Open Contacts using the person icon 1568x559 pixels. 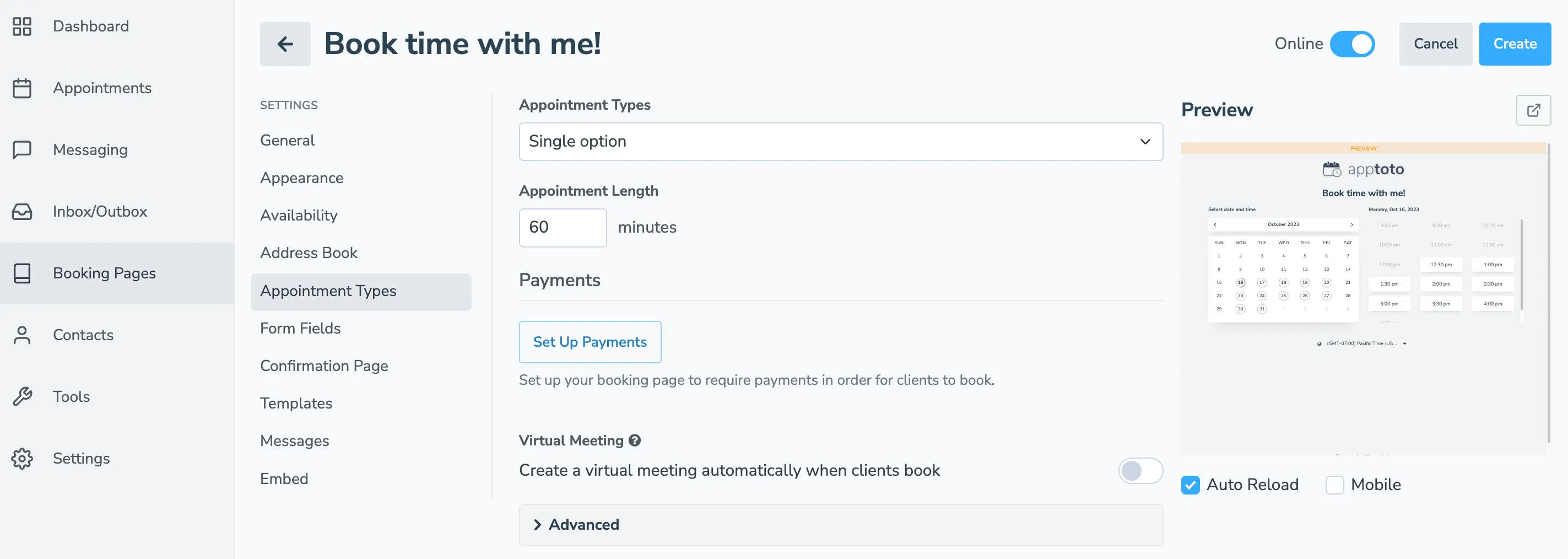click(23, 335)
